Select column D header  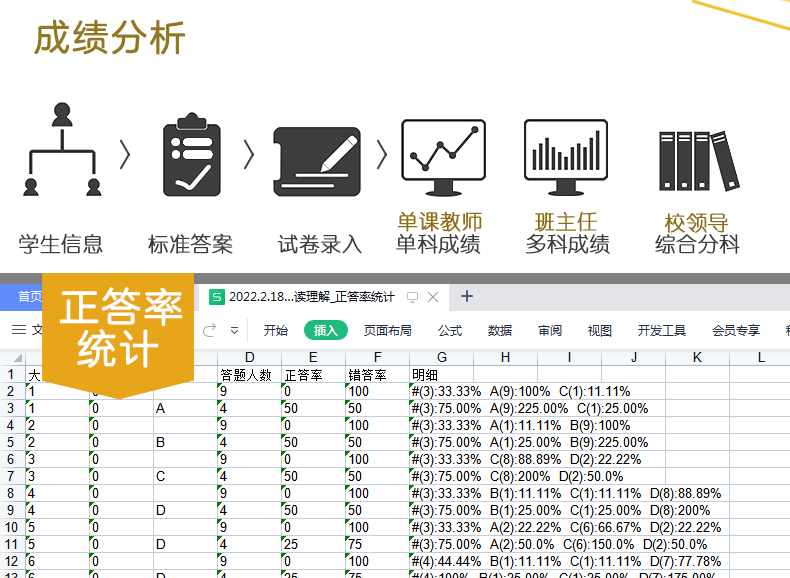pos(249,358)
